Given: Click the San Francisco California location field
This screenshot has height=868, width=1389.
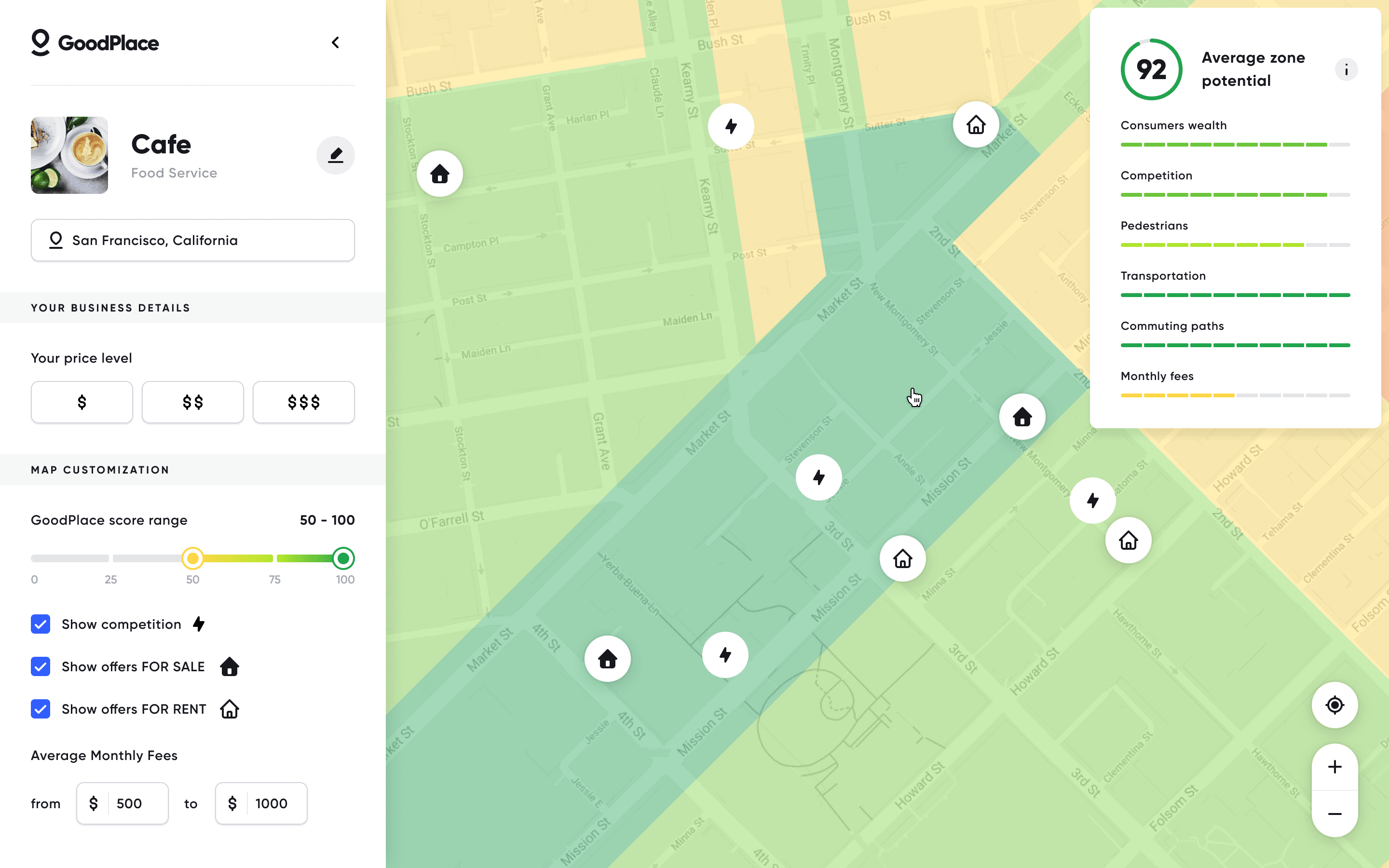Looking at the screenshot, I should click(x=193, y=240).
